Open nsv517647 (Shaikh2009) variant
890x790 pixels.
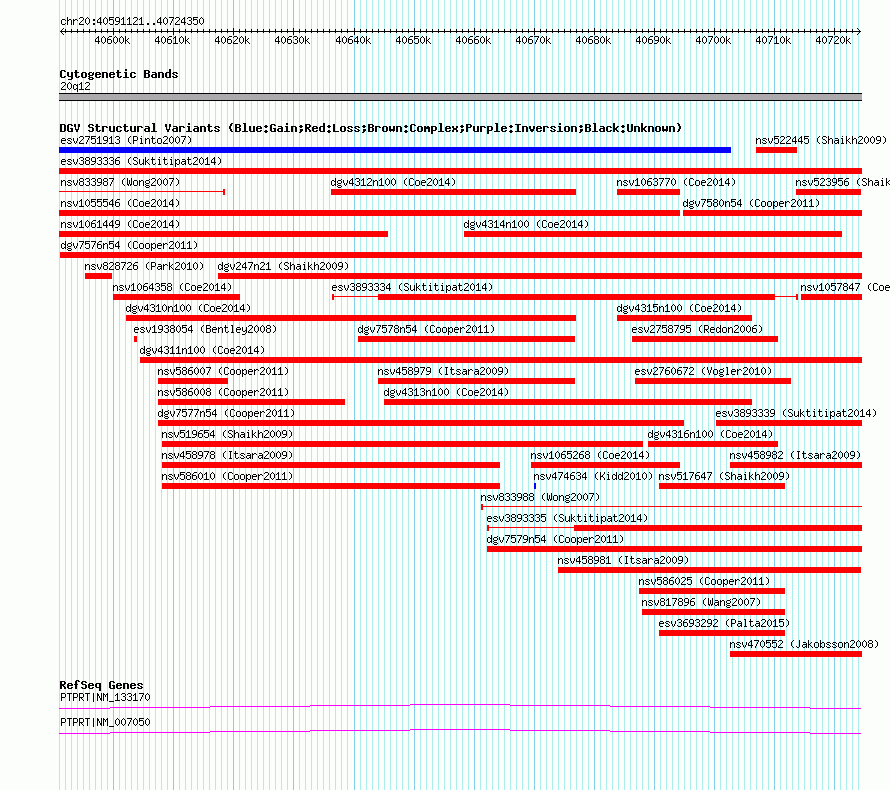[x=724, y=476]
